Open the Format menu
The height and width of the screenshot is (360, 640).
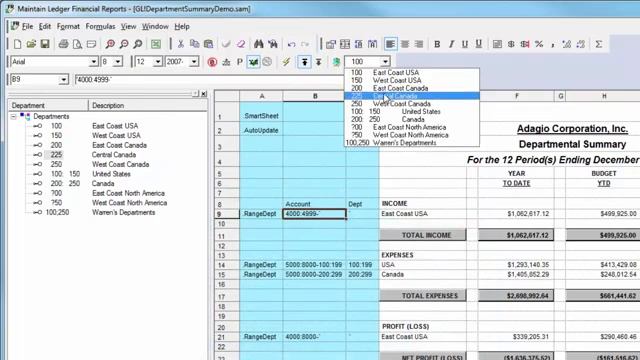tap(68, 27)
